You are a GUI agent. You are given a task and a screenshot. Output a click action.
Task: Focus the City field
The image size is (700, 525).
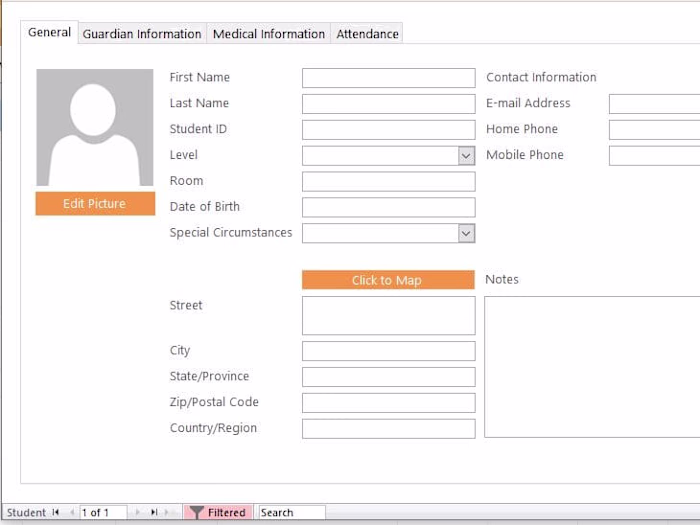tap(388, 351)
